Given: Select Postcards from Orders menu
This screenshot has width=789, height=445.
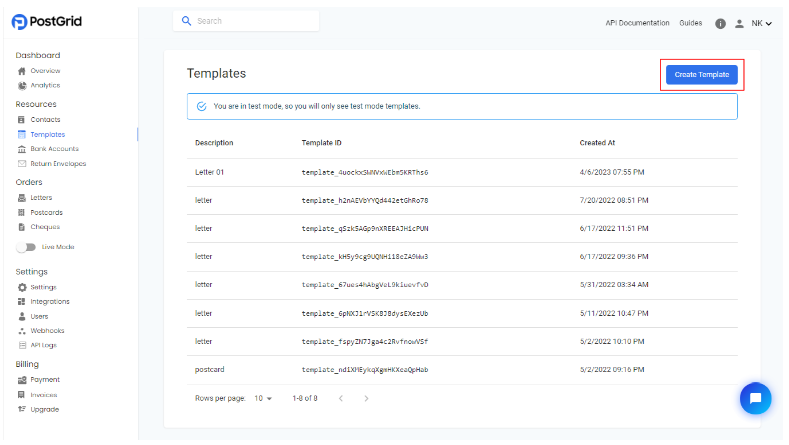Looking at the screenshot, I should point(46,212).
